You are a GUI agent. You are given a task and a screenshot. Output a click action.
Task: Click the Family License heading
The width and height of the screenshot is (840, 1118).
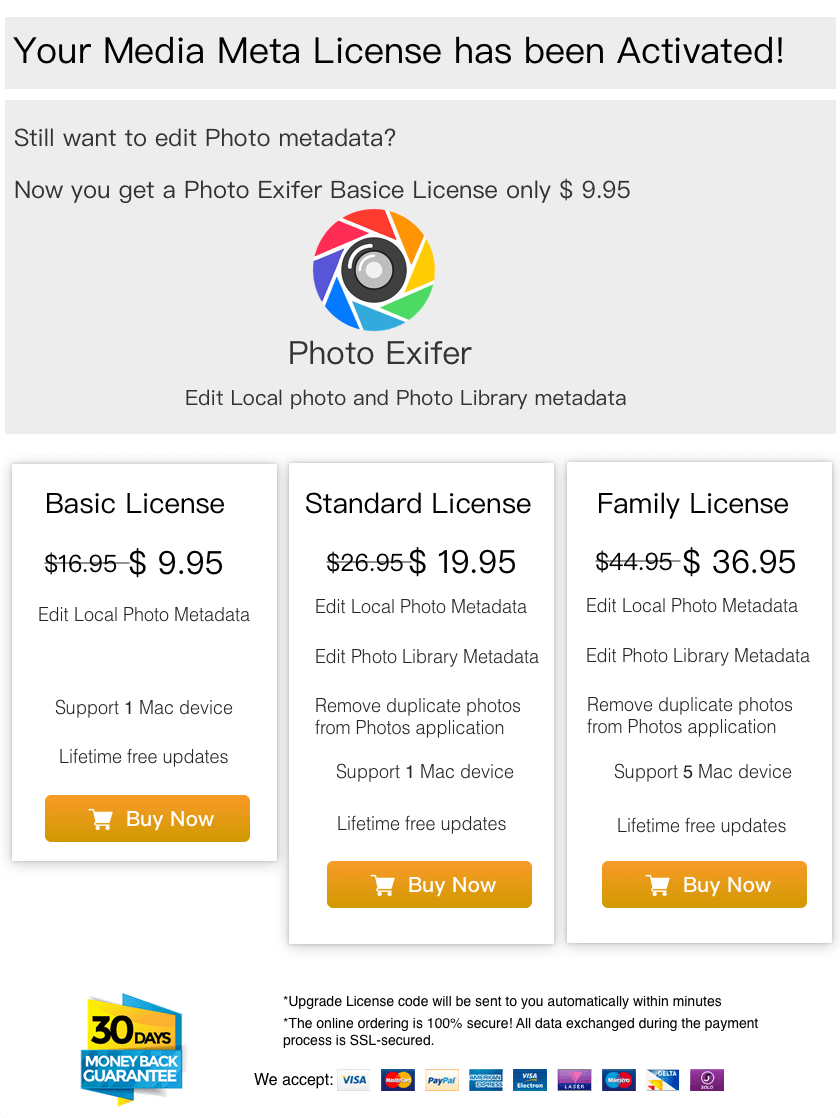692,504
